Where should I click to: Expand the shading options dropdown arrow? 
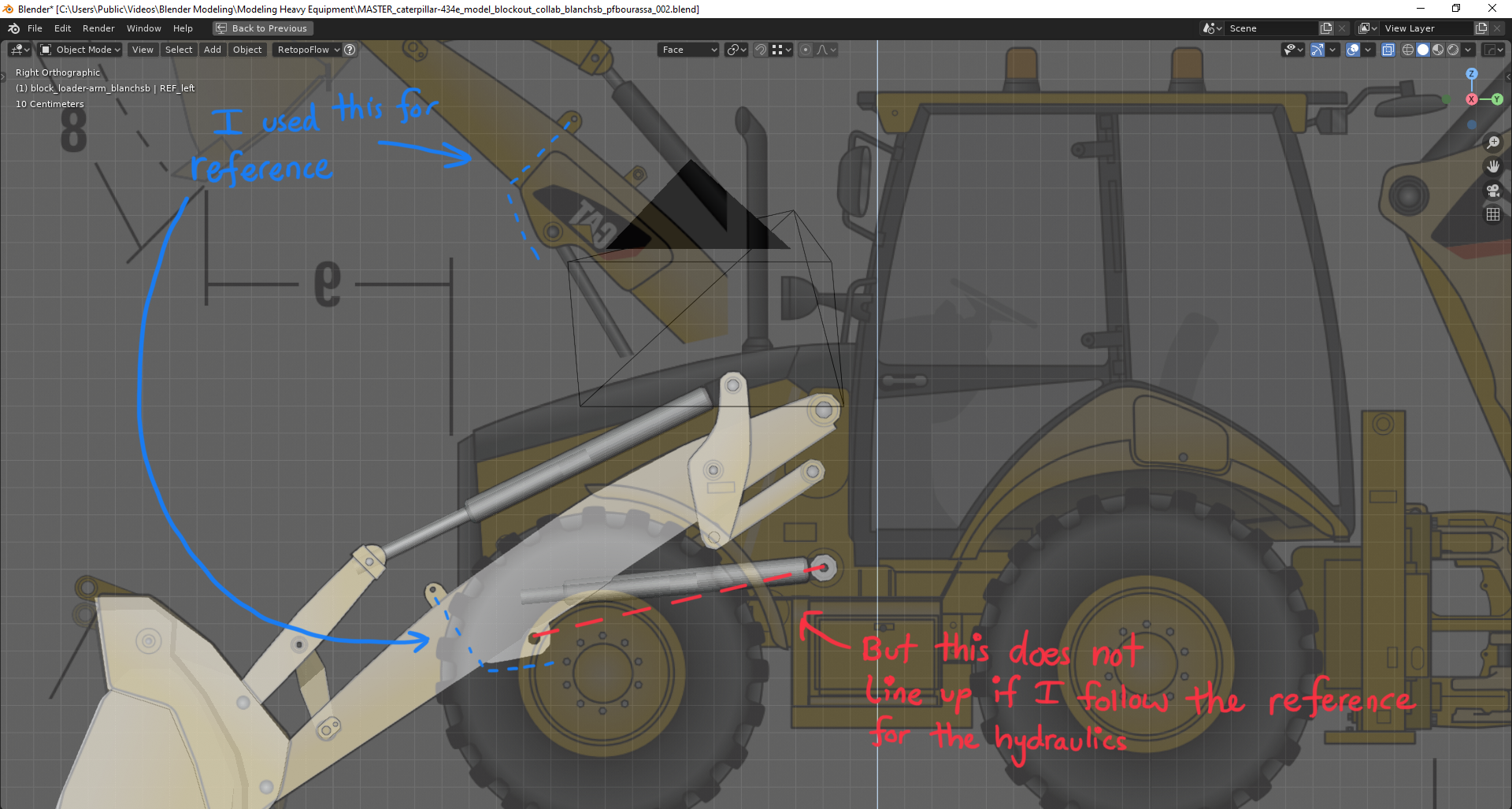[1468, 50]
